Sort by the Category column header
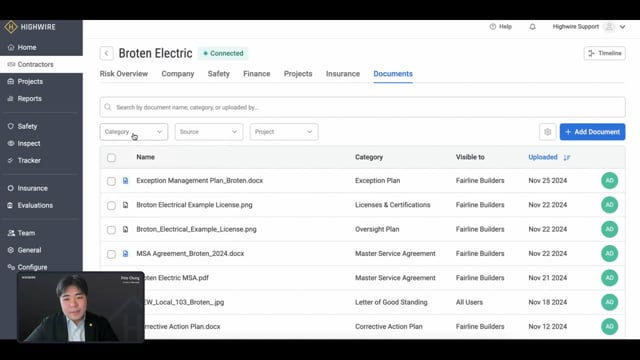This screenshot has height=360, width=640. 369,157
